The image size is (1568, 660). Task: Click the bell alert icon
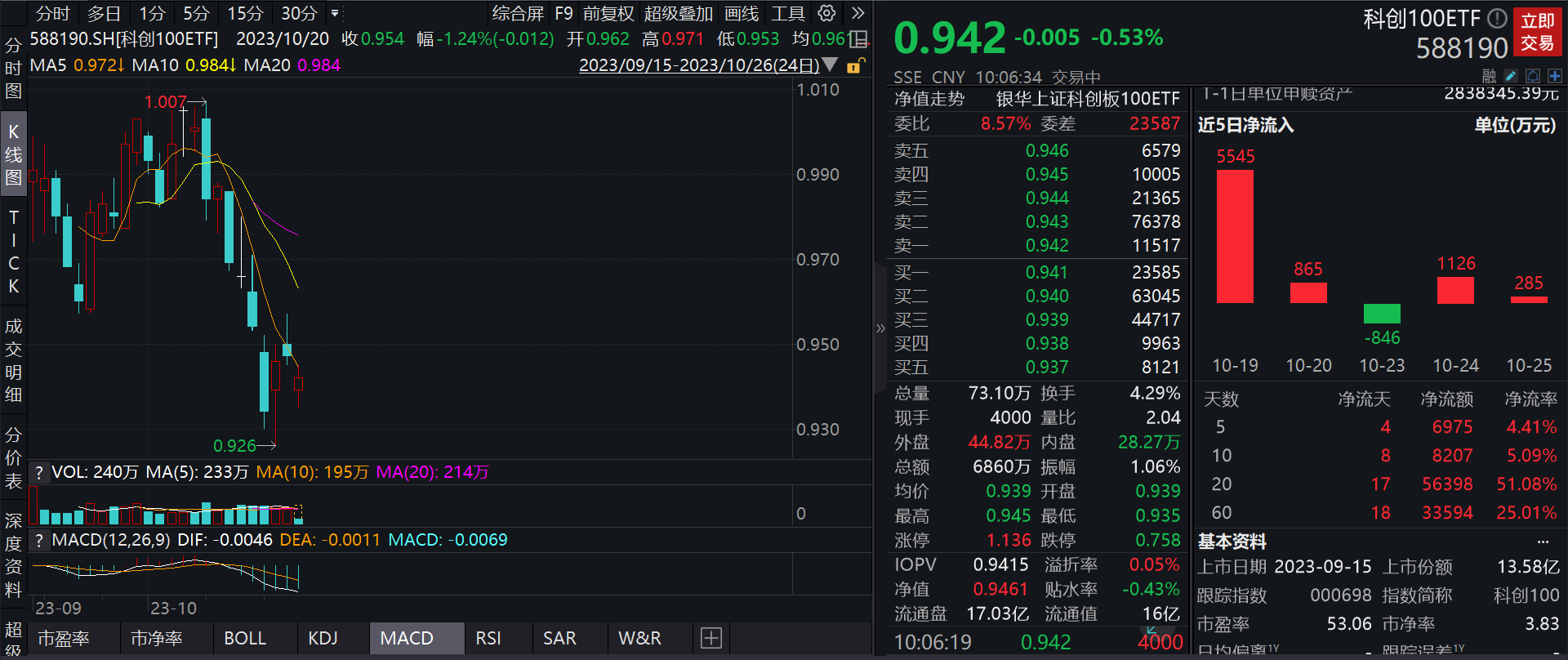point(1533,76)
